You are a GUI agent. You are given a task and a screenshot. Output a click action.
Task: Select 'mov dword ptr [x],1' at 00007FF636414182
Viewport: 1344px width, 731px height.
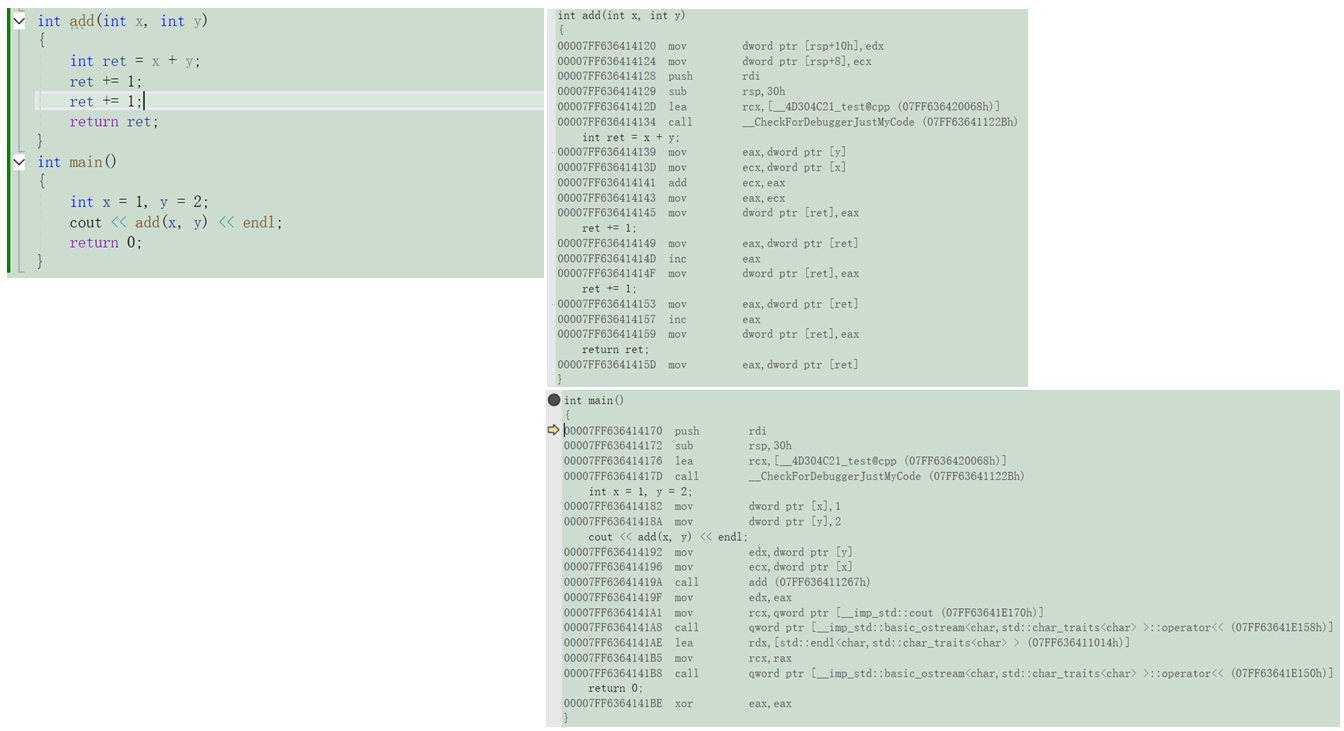702,507
